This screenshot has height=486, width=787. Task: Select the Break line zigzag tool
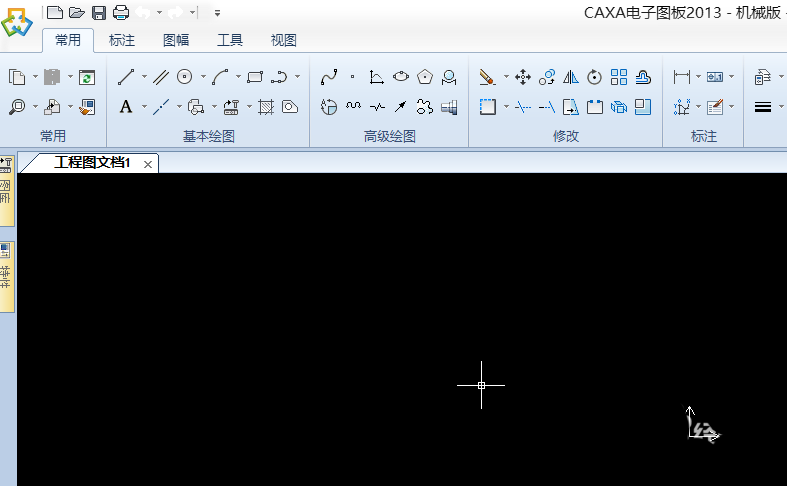377,106
